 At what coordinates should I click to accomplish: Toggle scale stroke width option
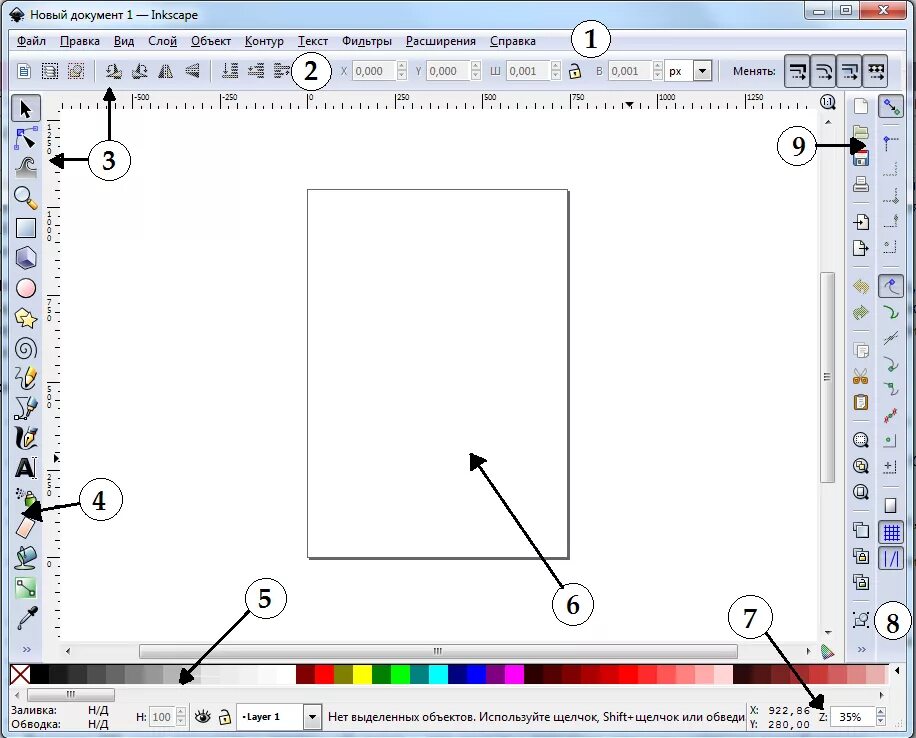(x=797, y=71)
